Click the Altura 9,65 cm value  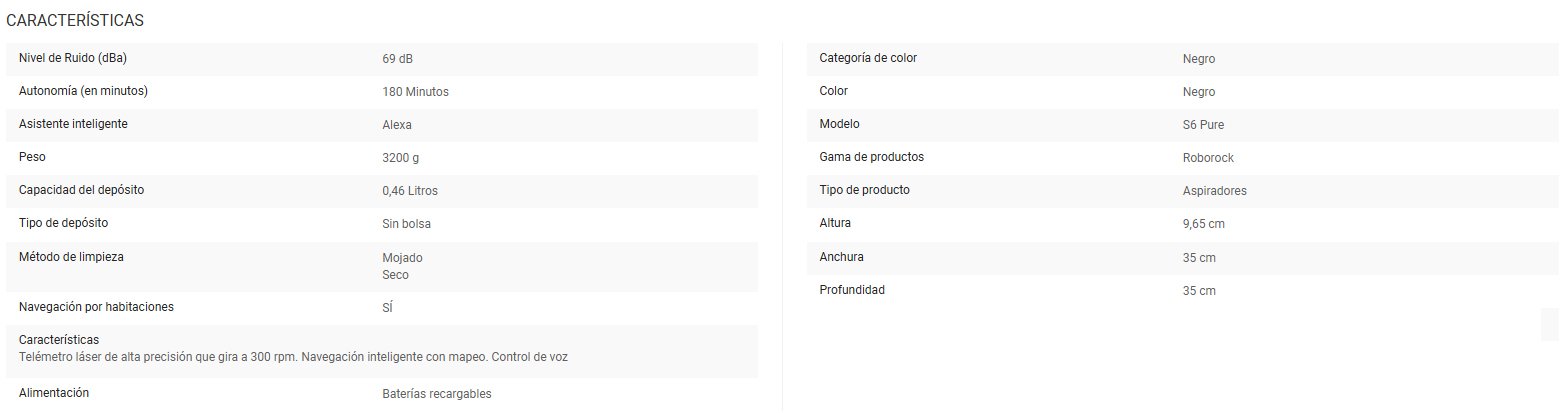point(1203,224)
